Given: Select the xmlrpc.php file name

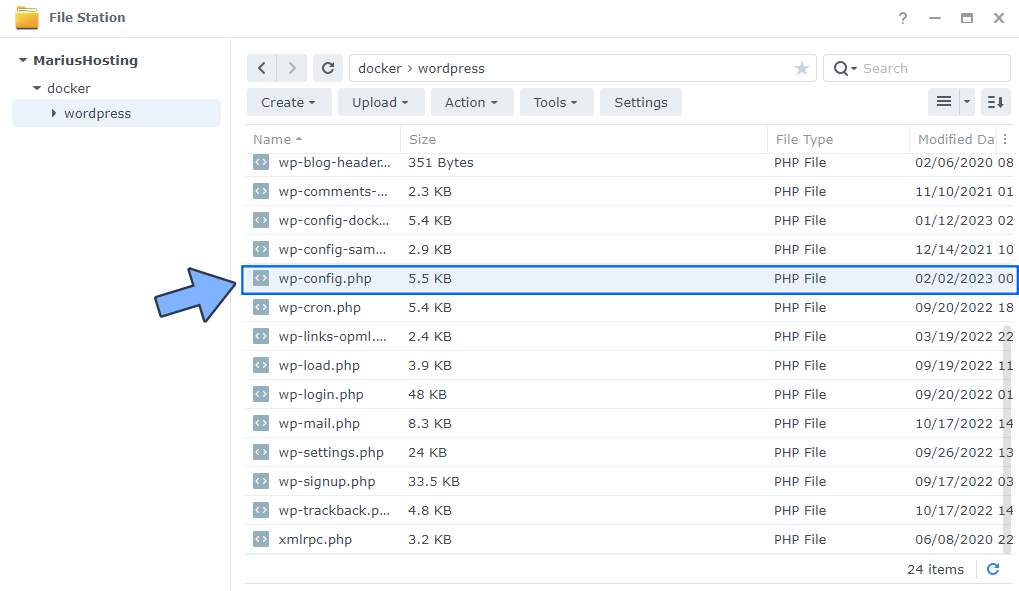Looking at the screenshot, I should [315, 539].
